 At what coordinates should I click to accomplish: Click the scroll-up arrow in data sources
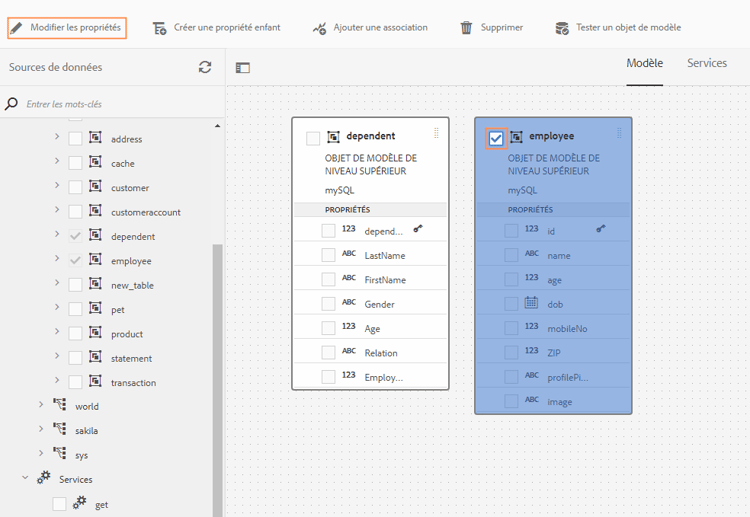(218, 126)
